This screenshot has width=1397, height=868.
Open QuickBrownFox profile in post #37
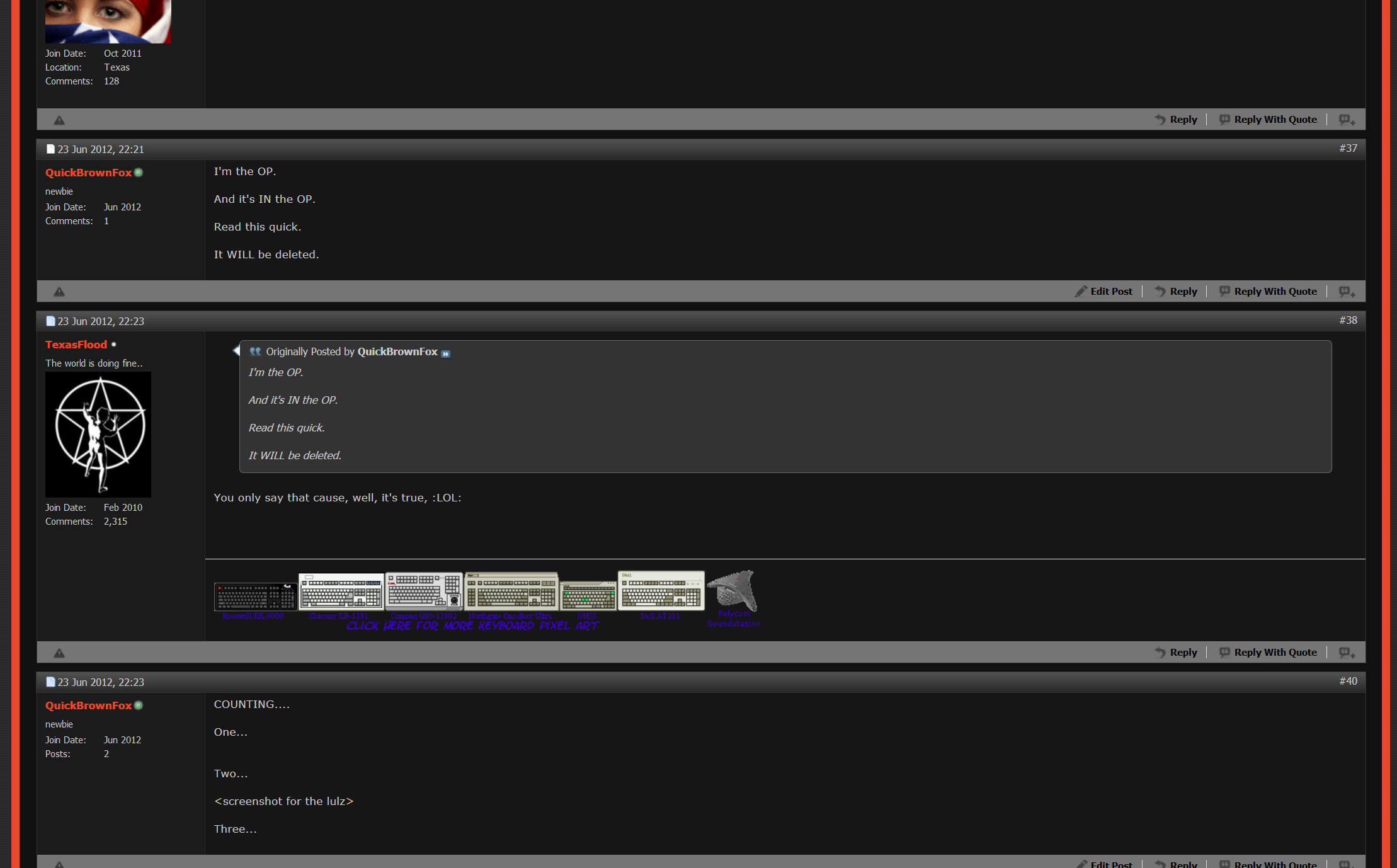tap(88, 173)
